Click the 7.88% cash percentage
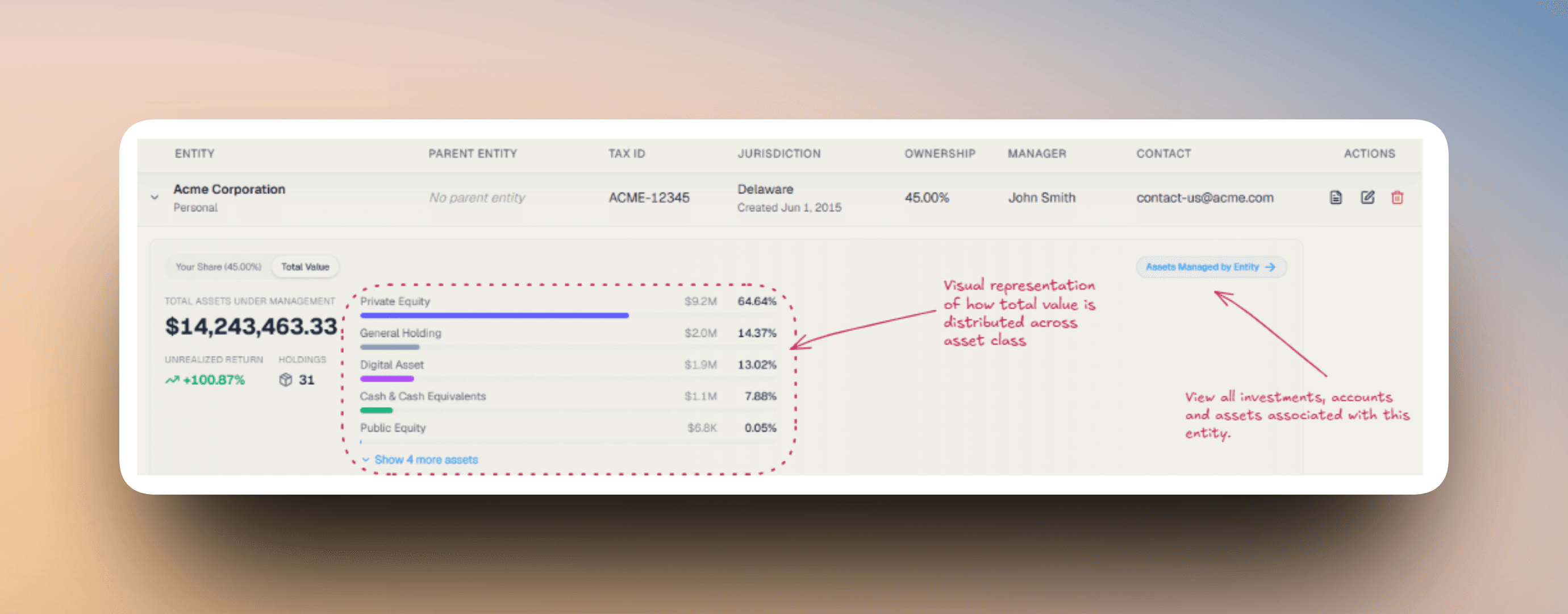 [x=760, y=397]
